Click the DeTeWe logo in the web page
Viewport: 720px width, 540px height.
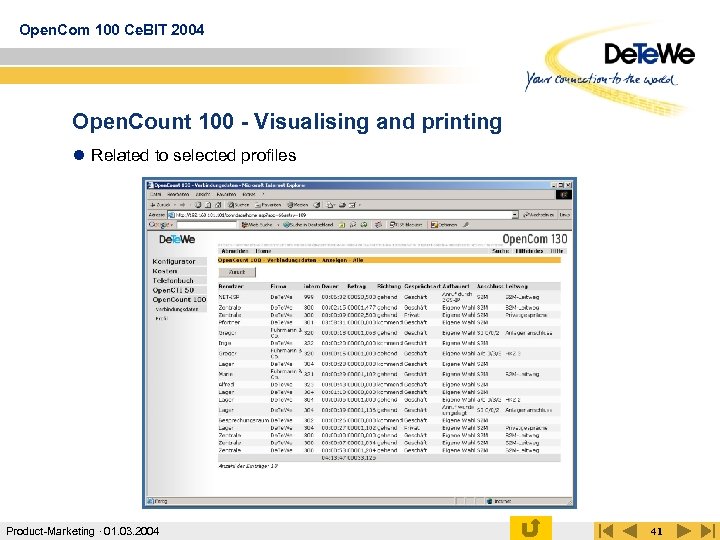pos(177,239)
